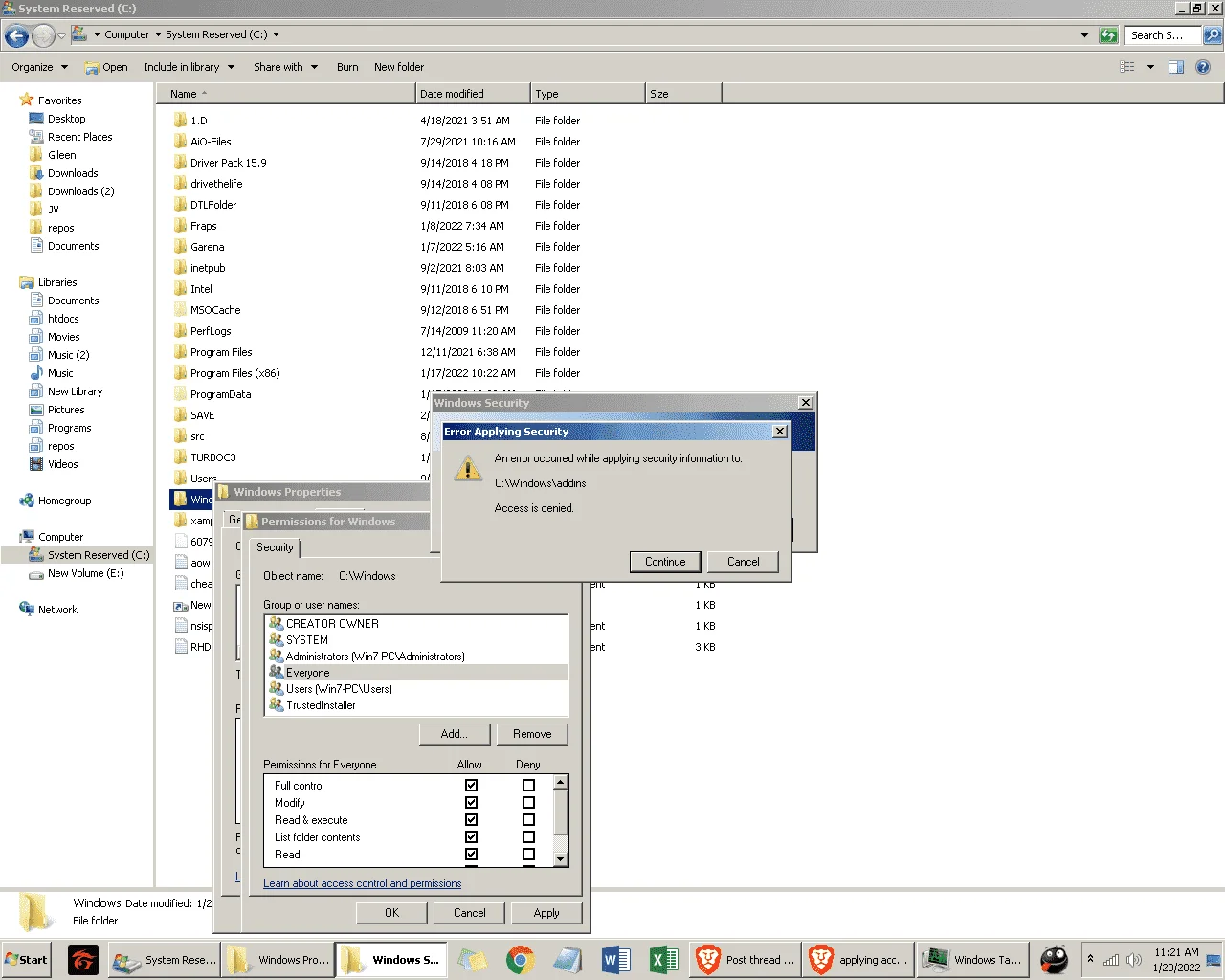Screen dimensions: 1225x980
Task: Toggle Deny checkbox for List folder contents
Action: pos(528,837)
